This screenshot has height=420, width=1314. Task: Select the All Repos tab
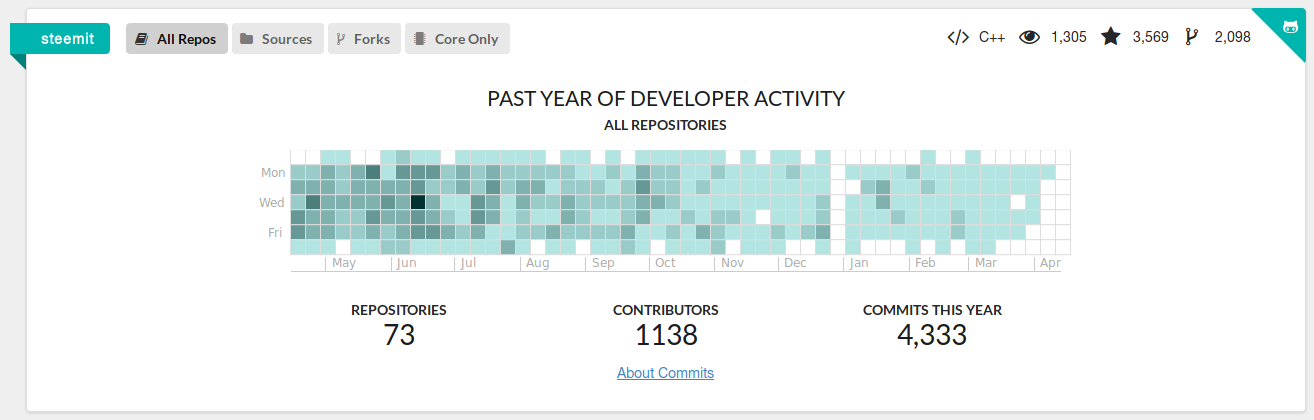point(177,39)
